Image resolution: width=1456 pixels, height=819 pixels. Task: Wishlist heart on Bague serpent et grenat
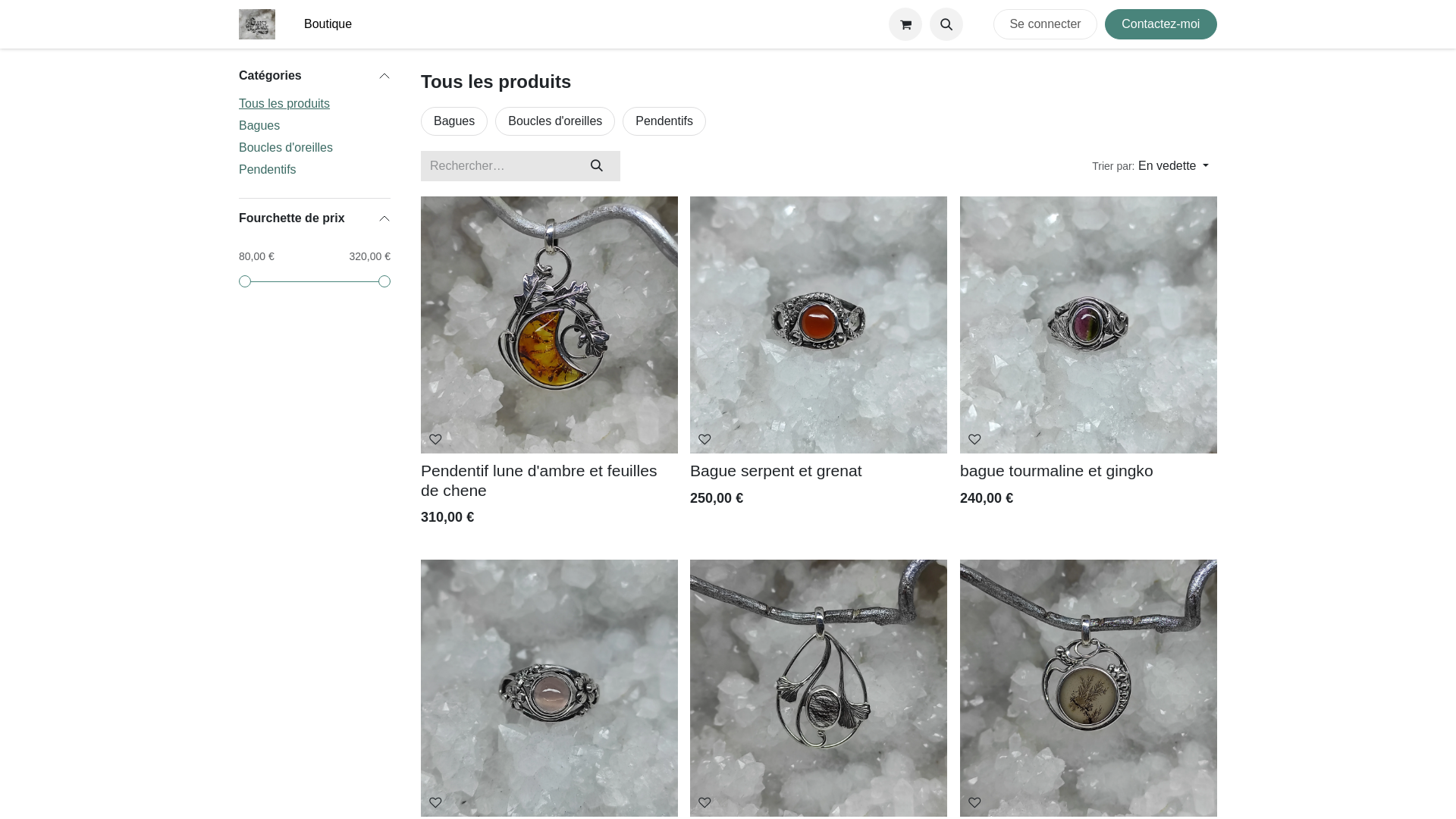tap(704, 439)
